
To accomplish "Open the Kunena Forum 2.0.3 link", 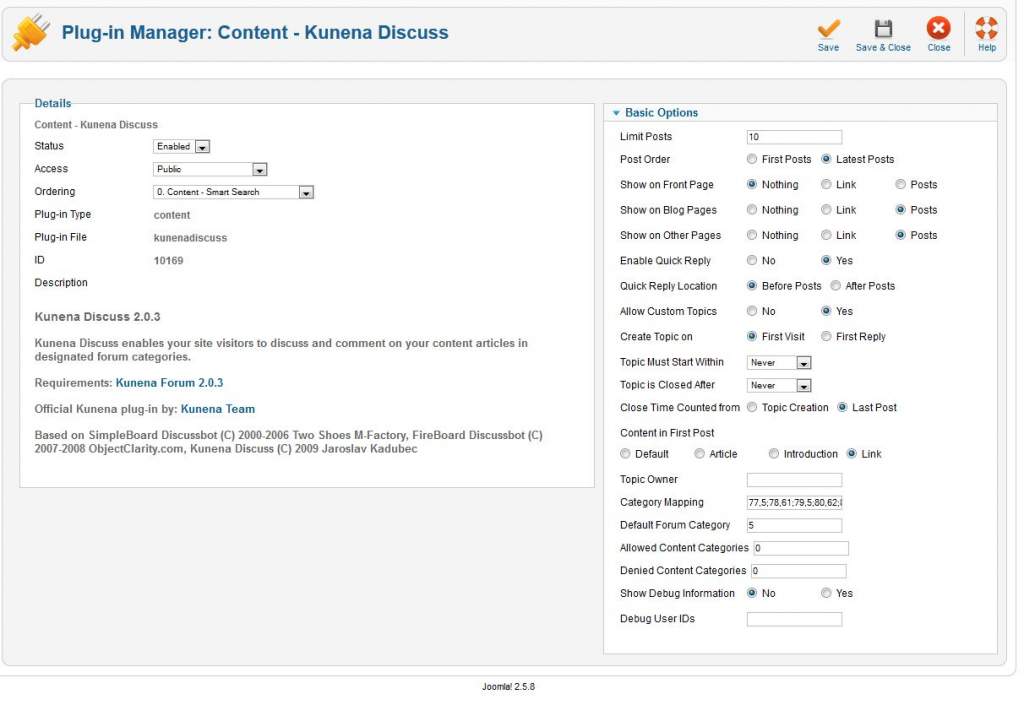I will click(x=169, y=383).
